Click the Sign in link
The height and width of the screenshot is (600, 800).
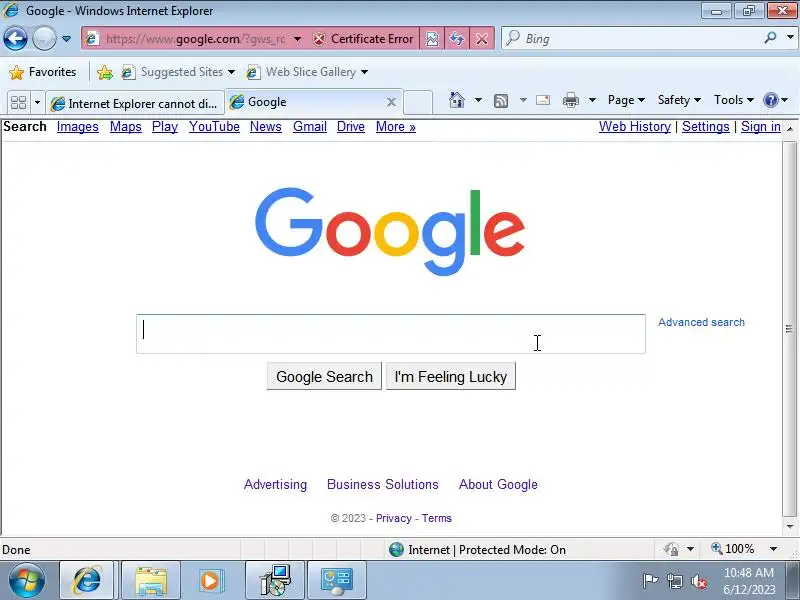pyautogui.click(x=761, y=127)
